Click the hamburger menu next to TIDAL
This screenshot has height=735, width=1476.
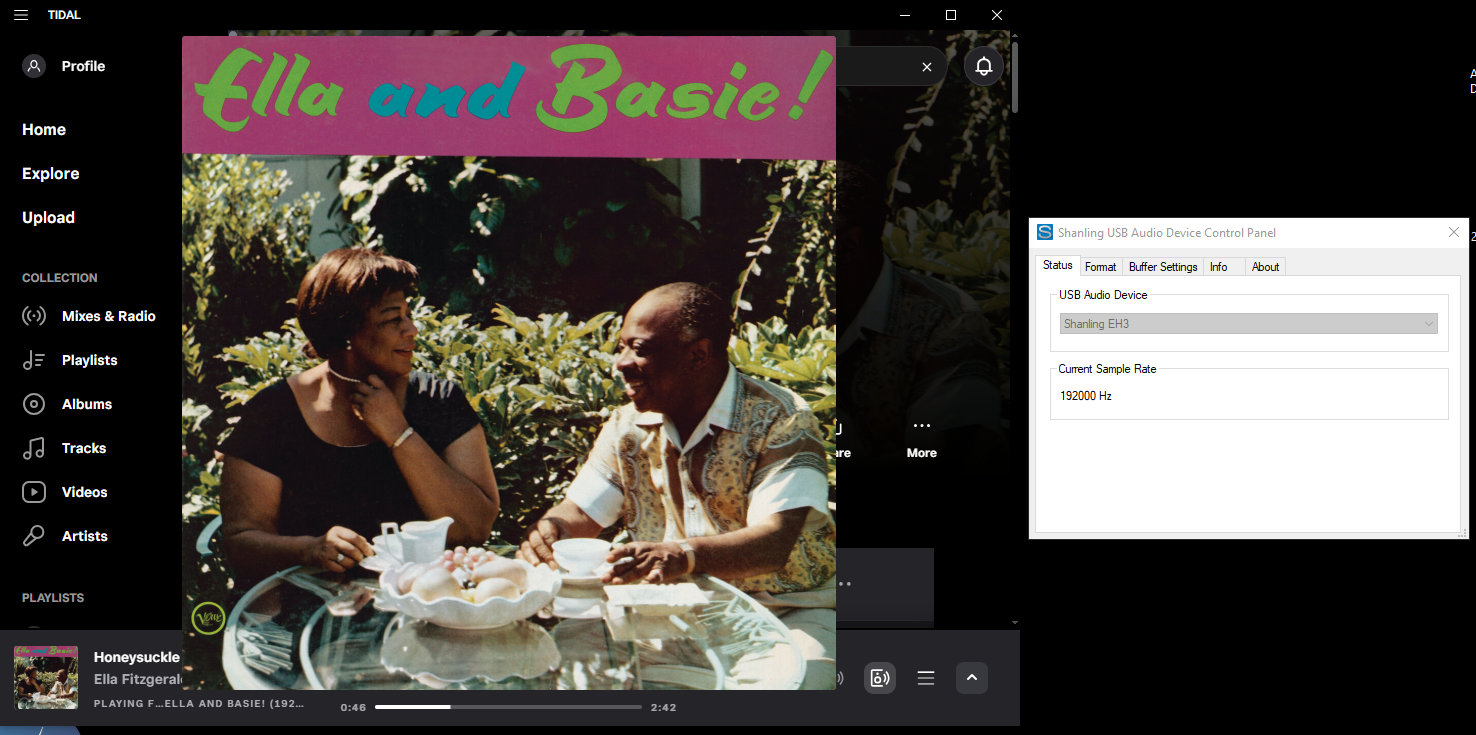(x=20, y=14)
